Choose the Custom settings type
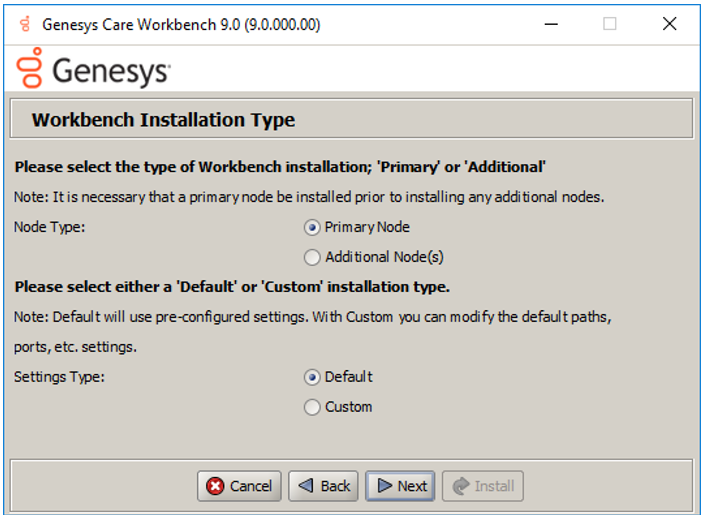 point(312,407)
